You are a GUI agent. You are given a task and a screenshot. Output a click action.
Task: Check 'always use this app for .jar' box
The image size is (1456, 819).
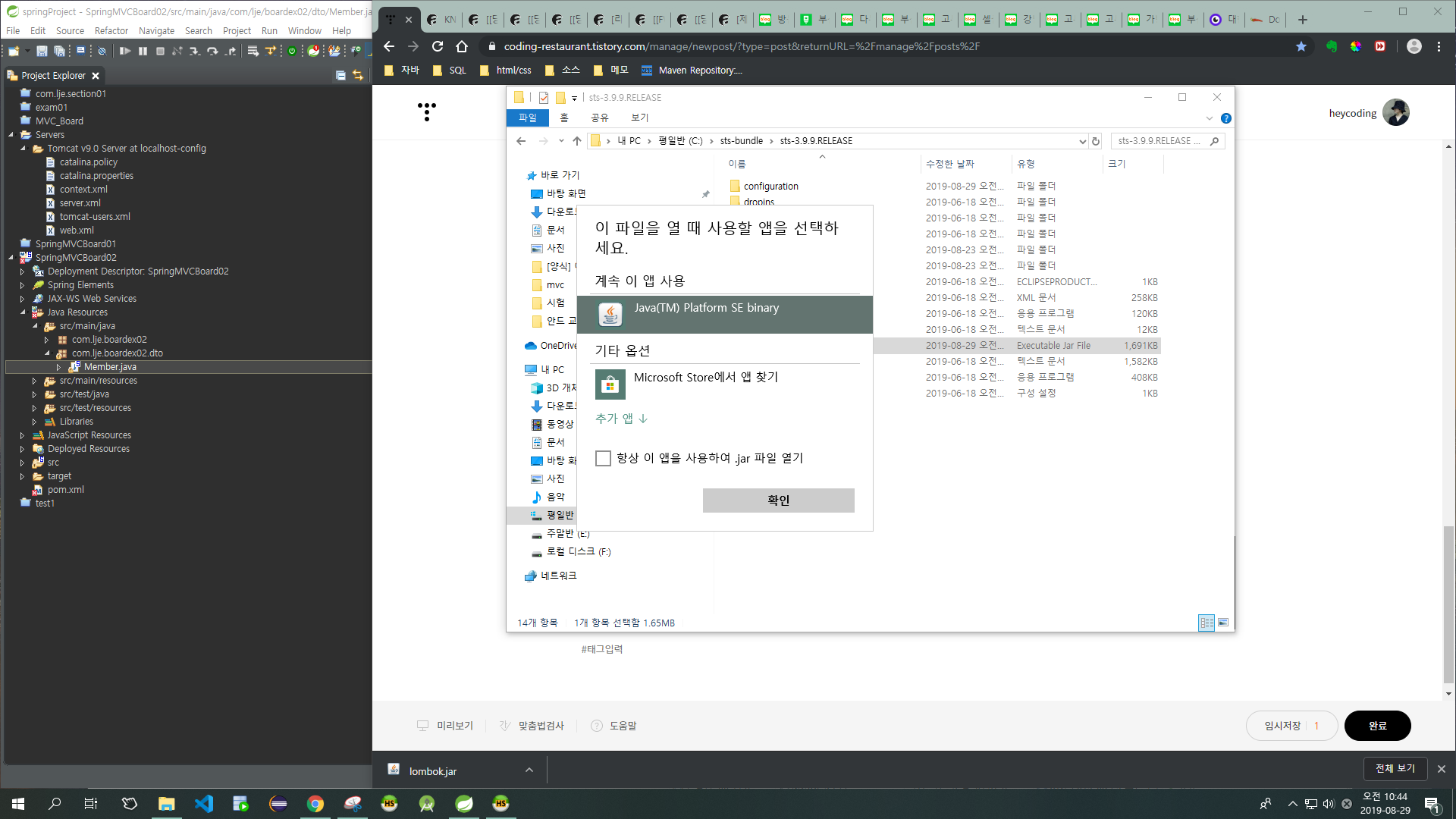click(x=603, y=459)
